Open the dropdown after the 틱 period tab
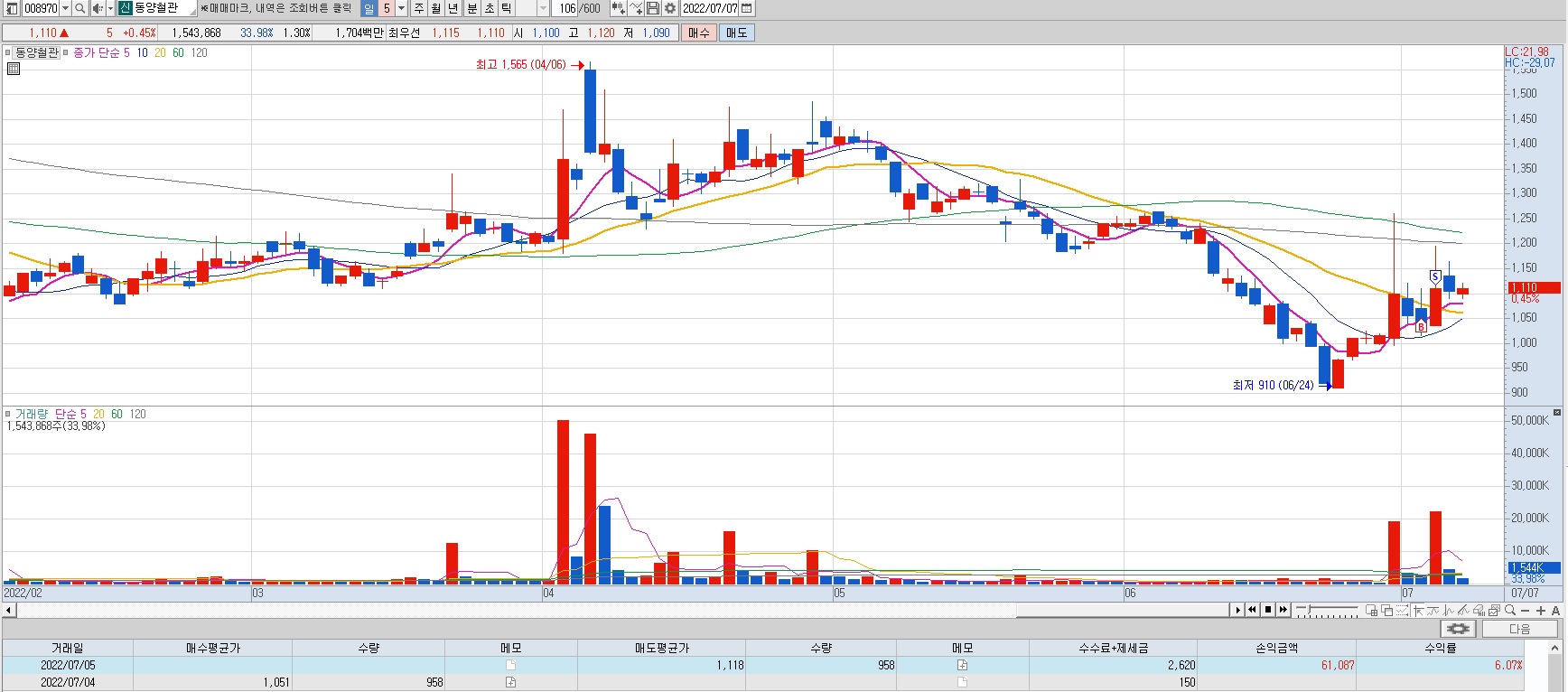 tap(543, 8)
